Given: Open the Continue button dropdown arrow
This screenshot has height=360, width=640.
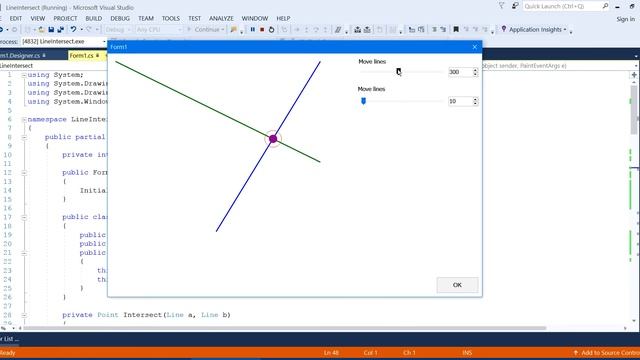Looking at the screenshot, I should tap(223, 29).
